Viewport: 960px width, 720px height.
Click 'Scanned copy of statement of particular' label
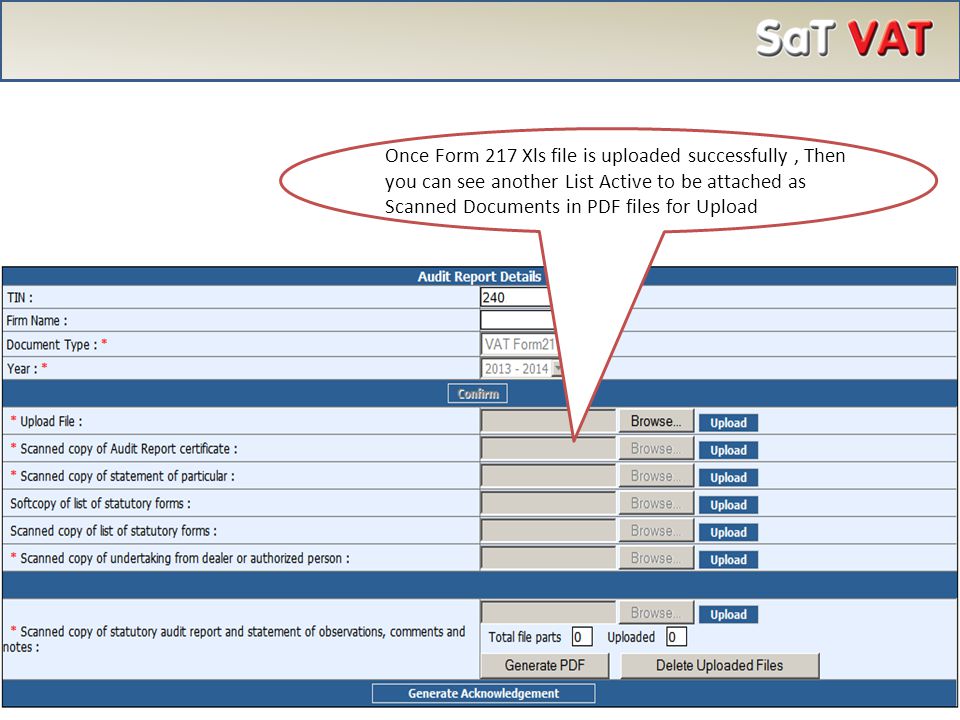point(127,476)
